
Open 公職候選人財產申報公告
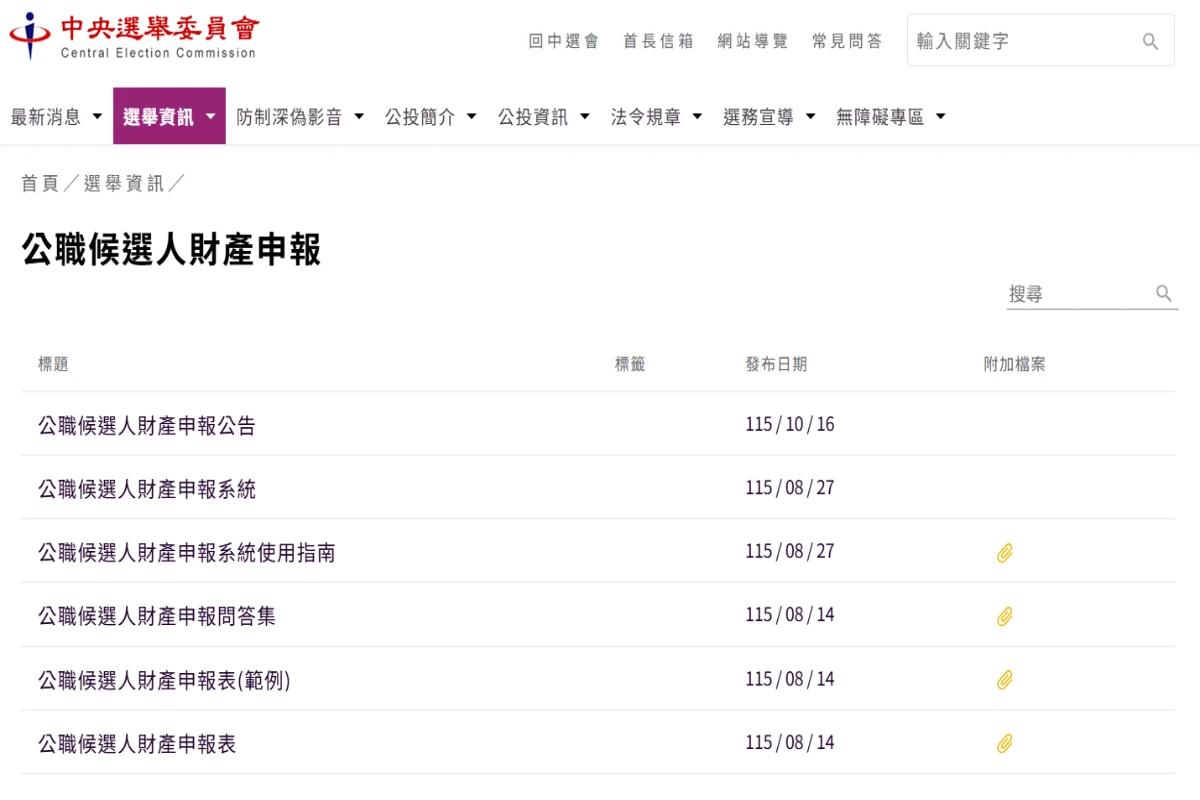[147, 426]
